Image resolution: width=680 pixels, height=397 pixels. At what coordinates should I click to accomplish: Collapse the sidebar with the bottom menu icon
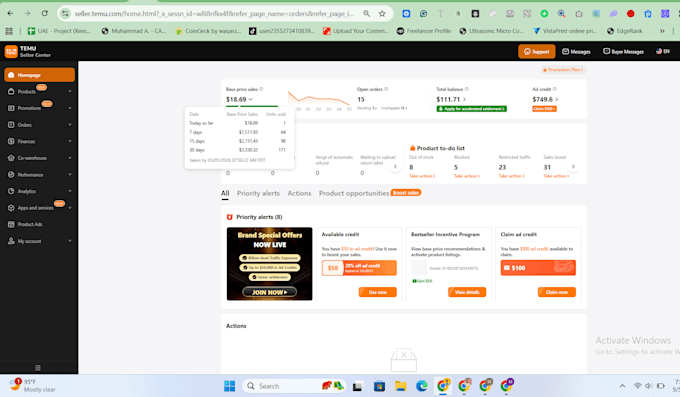pyautogui.click(x=38, y=368)
